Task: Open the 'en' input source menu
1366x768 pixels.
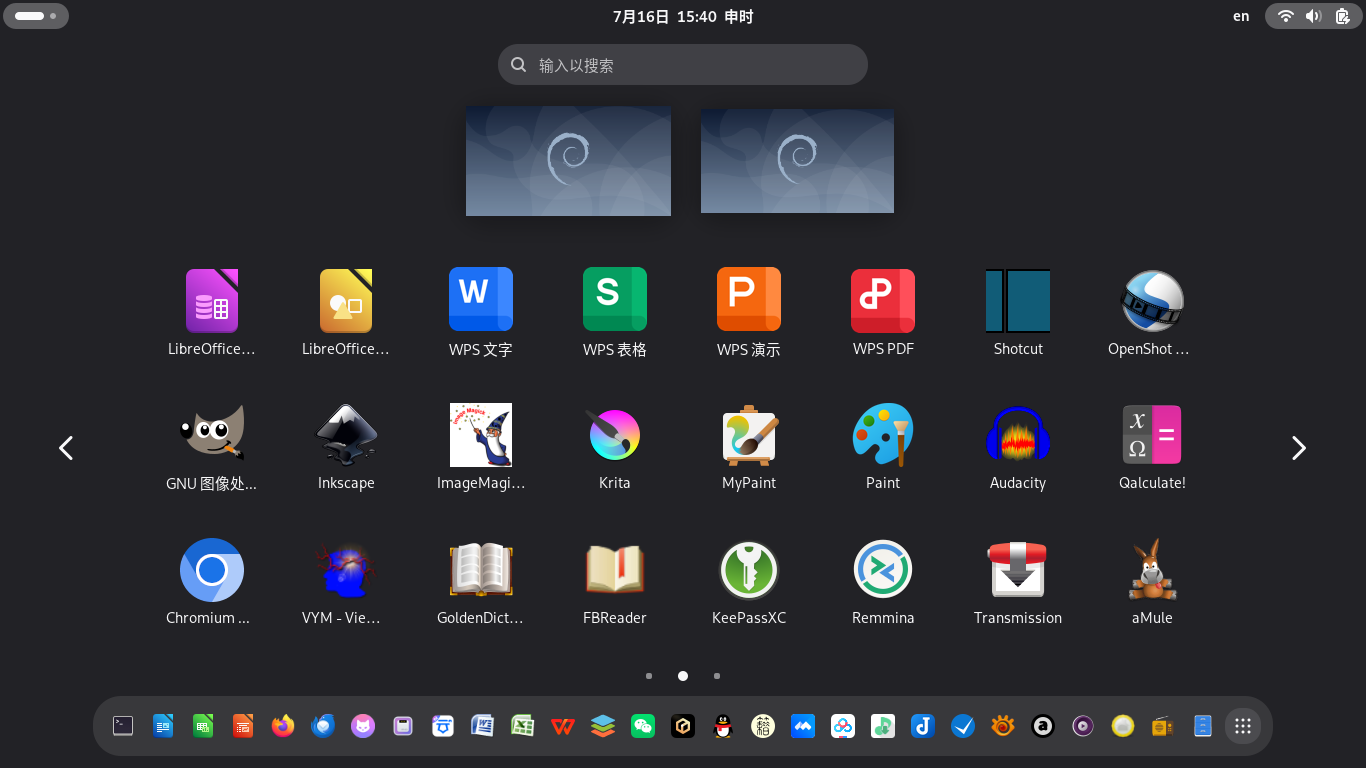Action: (1241, 16)
